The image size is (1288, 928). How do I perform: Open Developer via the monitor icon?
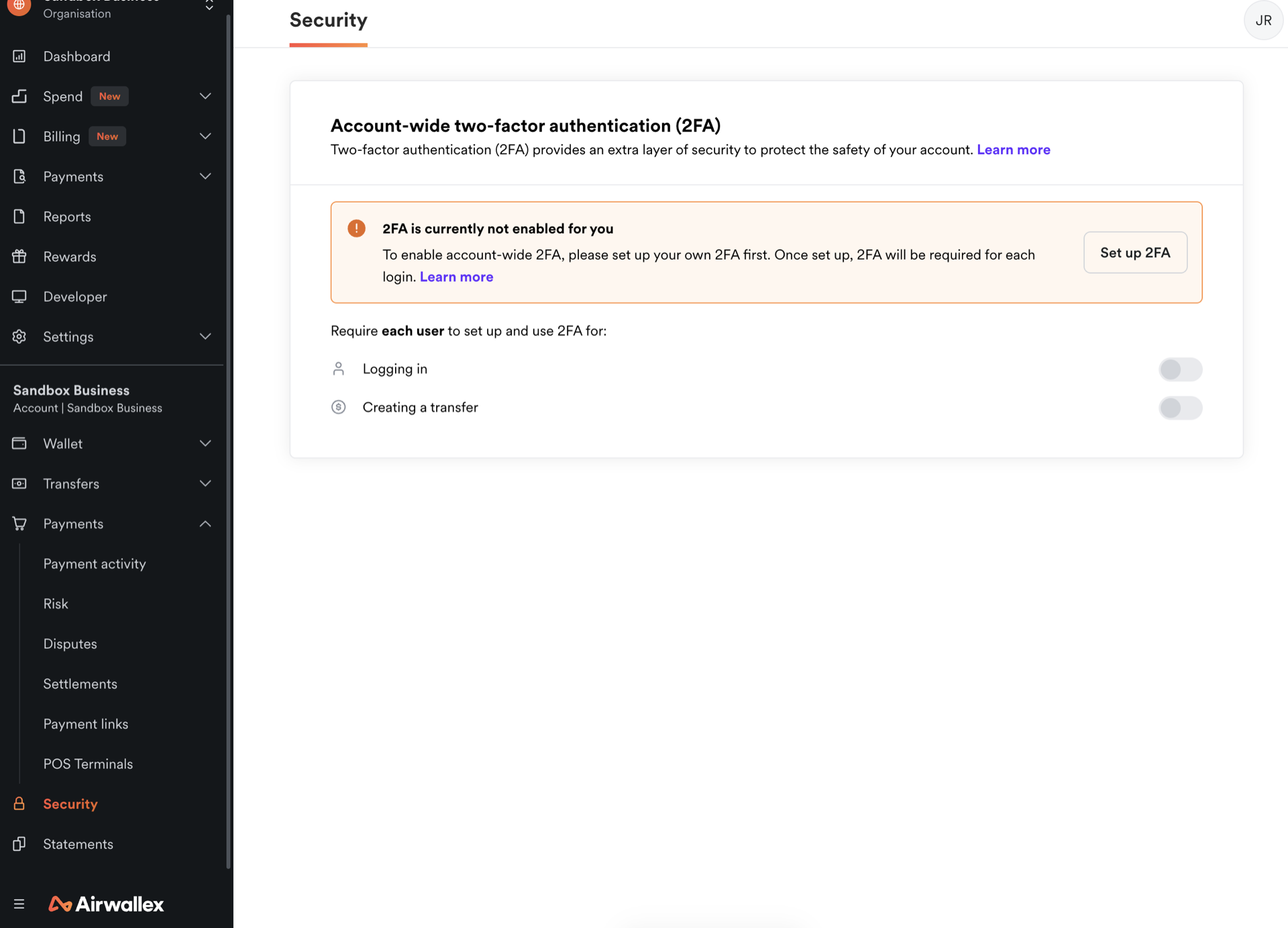point(19,296)
